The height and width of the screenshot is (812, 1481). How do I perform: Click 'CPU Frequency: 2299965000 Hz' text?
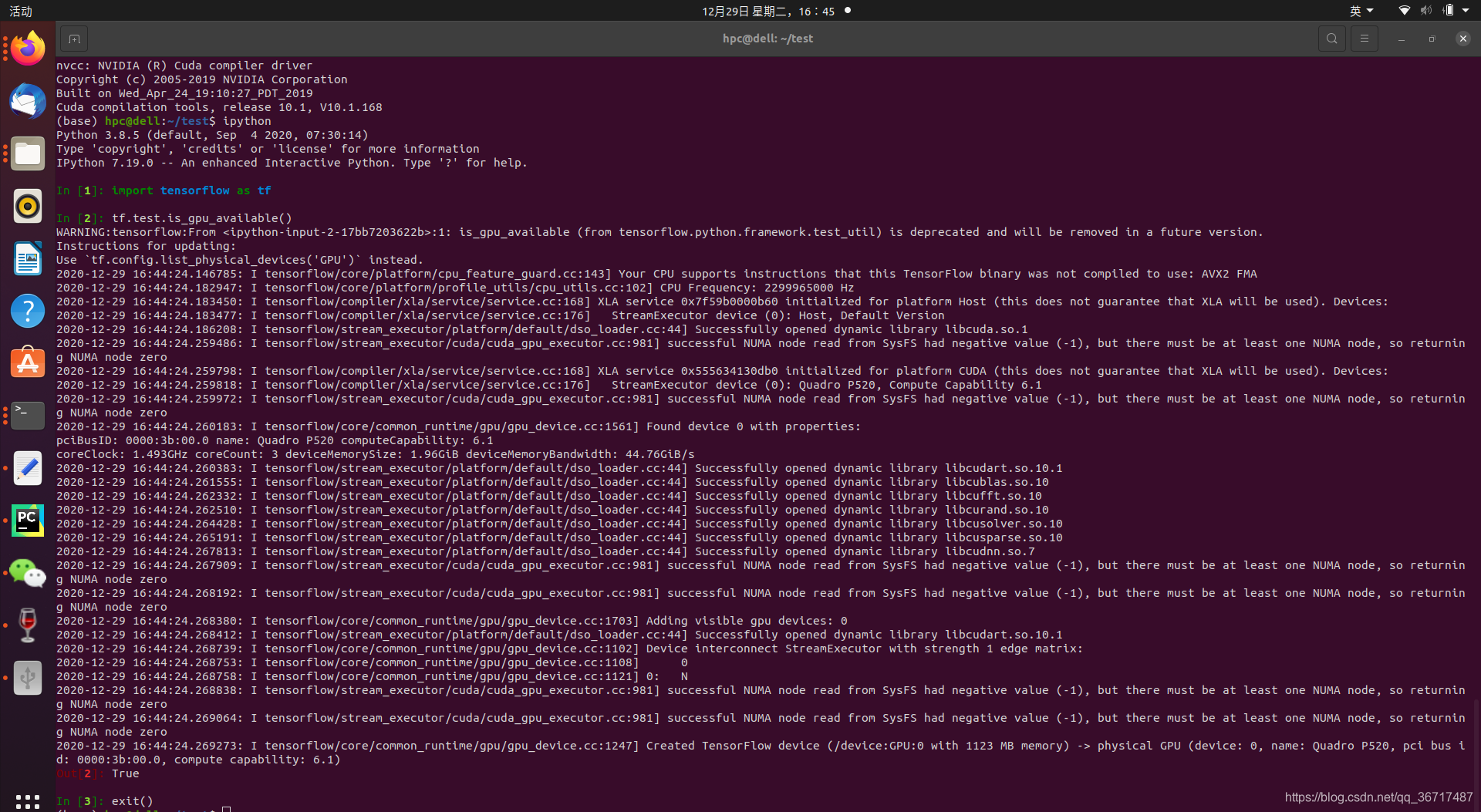click(757, 288)
